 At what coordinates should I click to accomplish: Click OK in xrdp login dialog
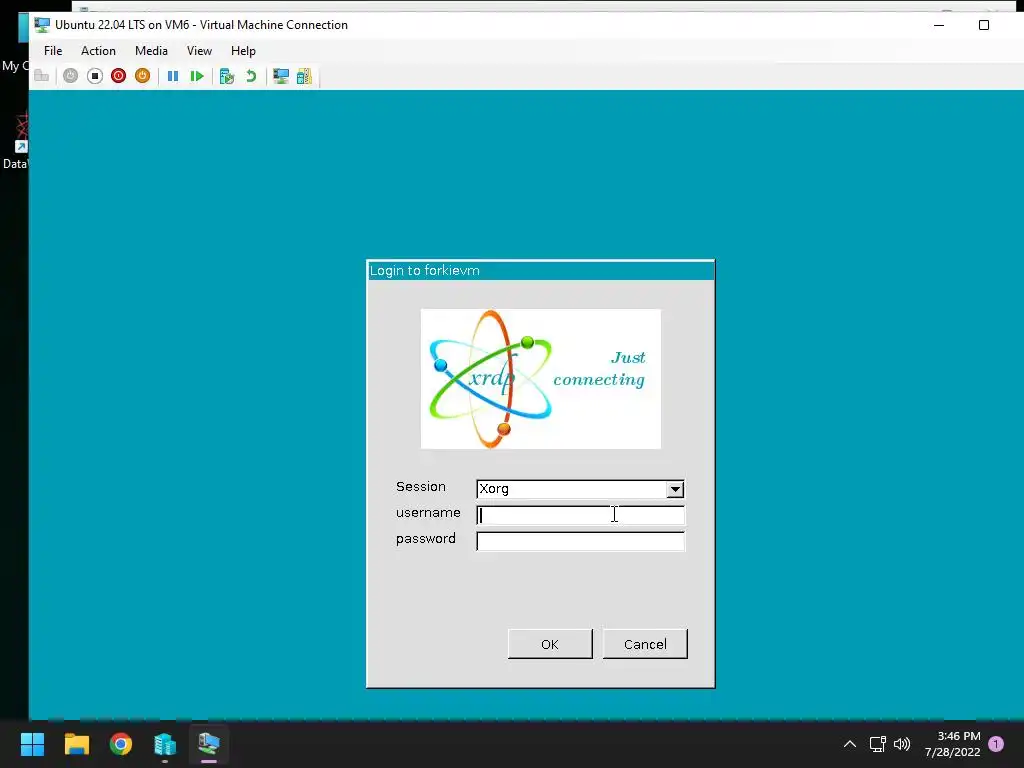tap(550, 644)
